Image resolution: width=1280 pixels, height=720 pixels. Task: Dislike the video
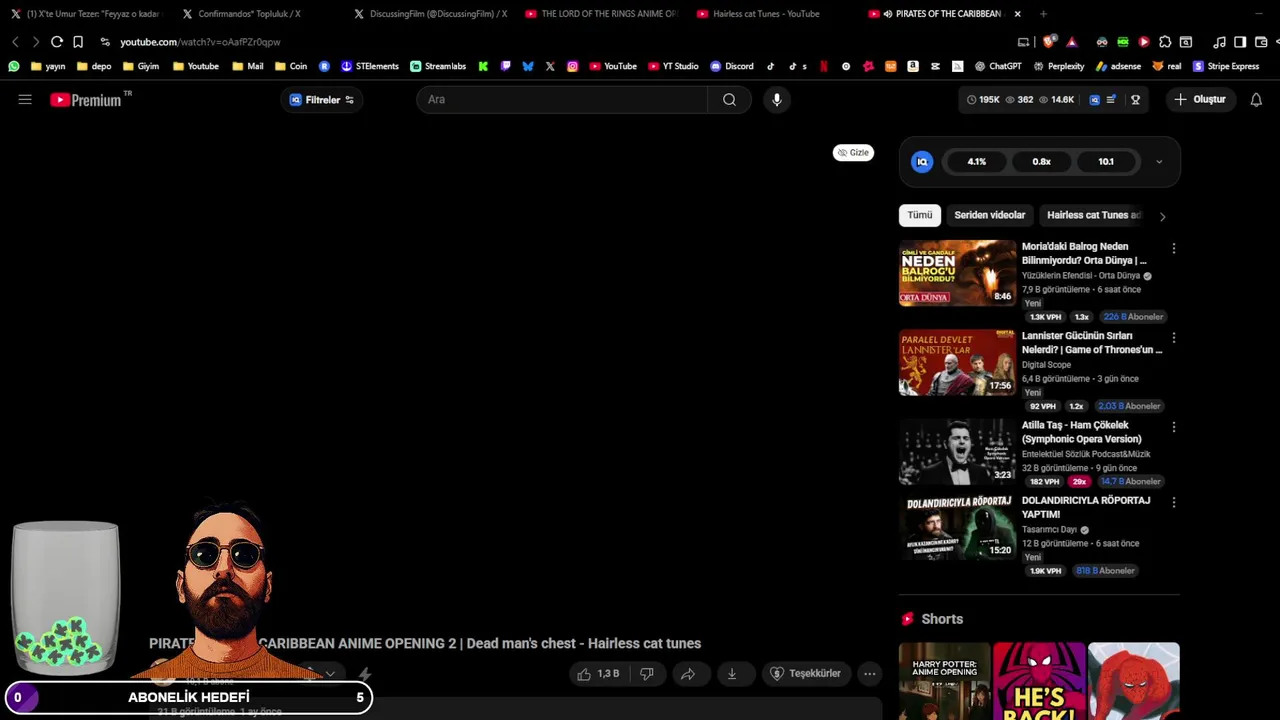(x=647, y=674)
